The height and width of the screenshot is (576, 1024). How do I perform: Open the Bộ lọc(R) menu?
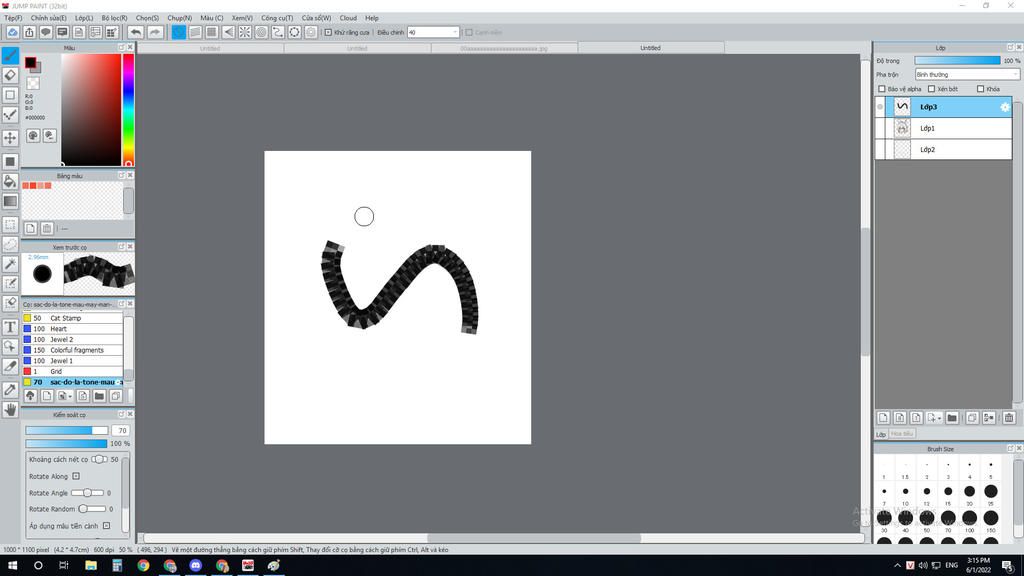pyautogui.click(x=114, y=18)
